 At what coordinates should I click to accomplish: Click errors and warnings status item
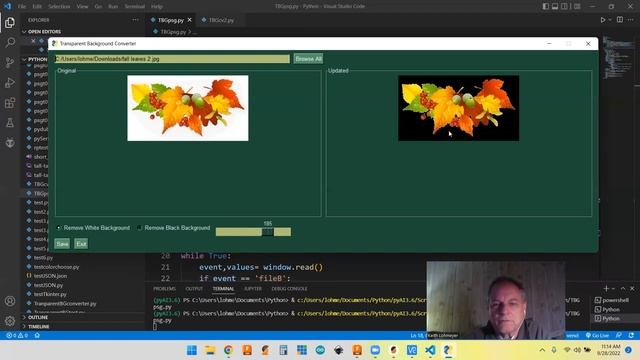coord(17,335)
